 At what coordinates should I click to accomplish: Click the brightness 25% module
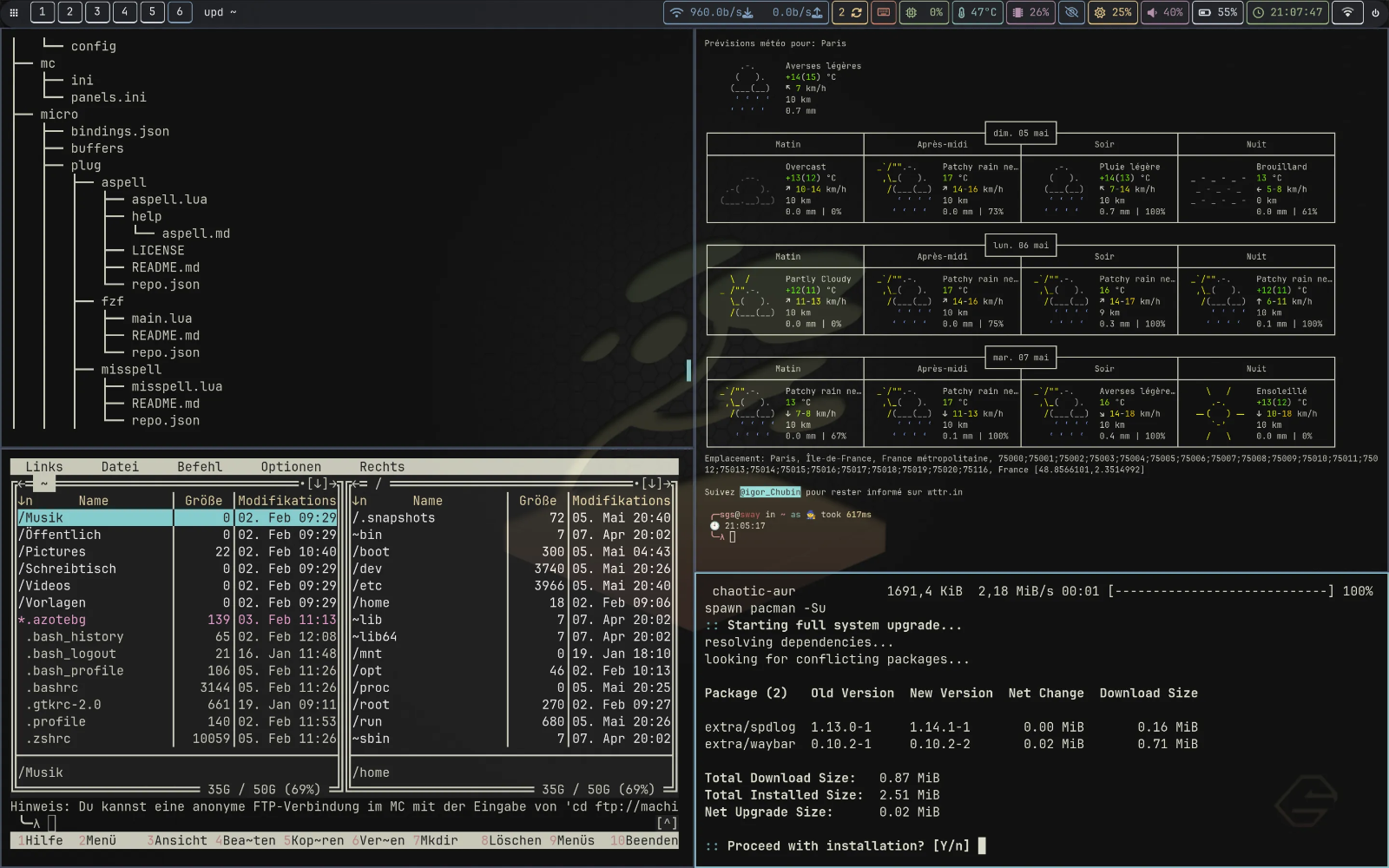1112,12
